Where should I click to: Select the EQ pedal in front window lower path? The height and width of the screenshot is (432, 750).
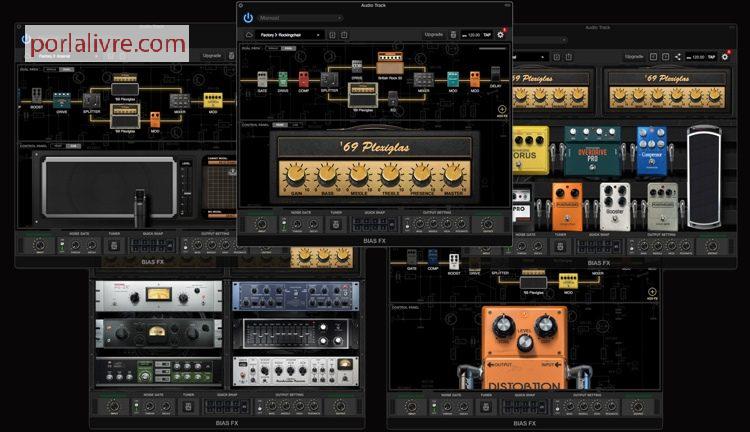(x=393, y=99)
